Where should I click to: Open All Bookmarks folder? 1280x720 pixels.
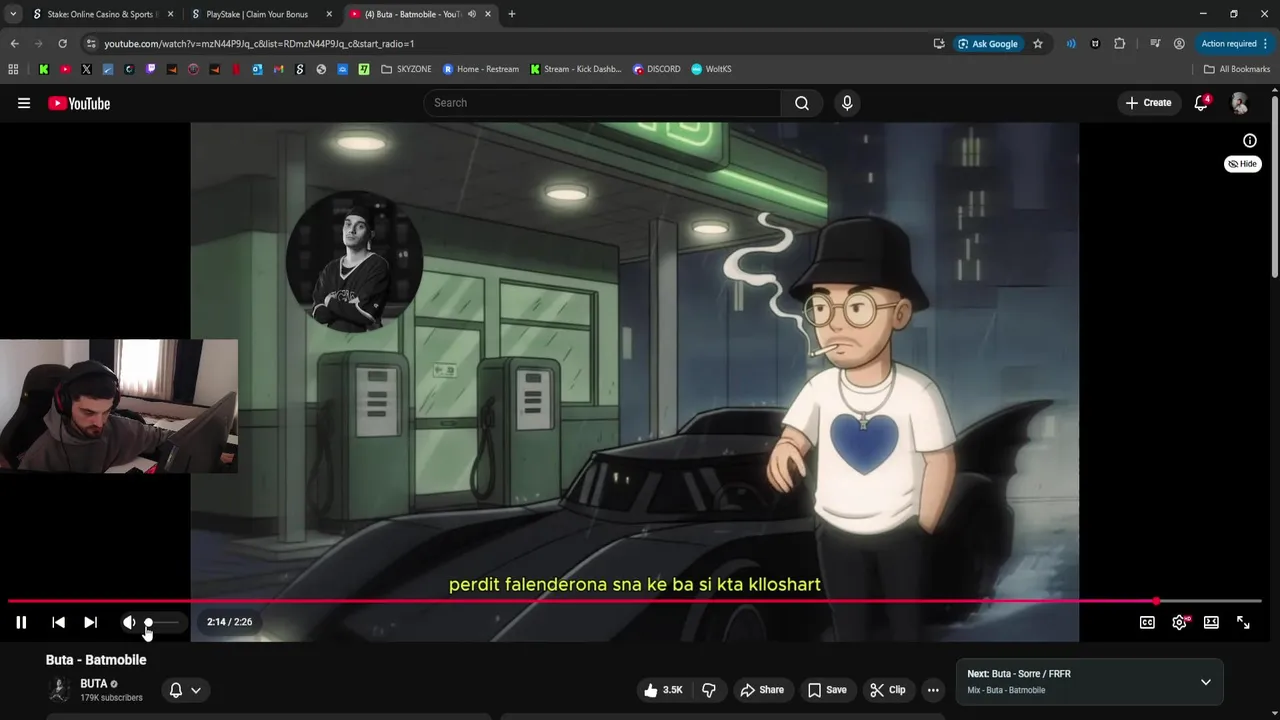point(1237,69)
